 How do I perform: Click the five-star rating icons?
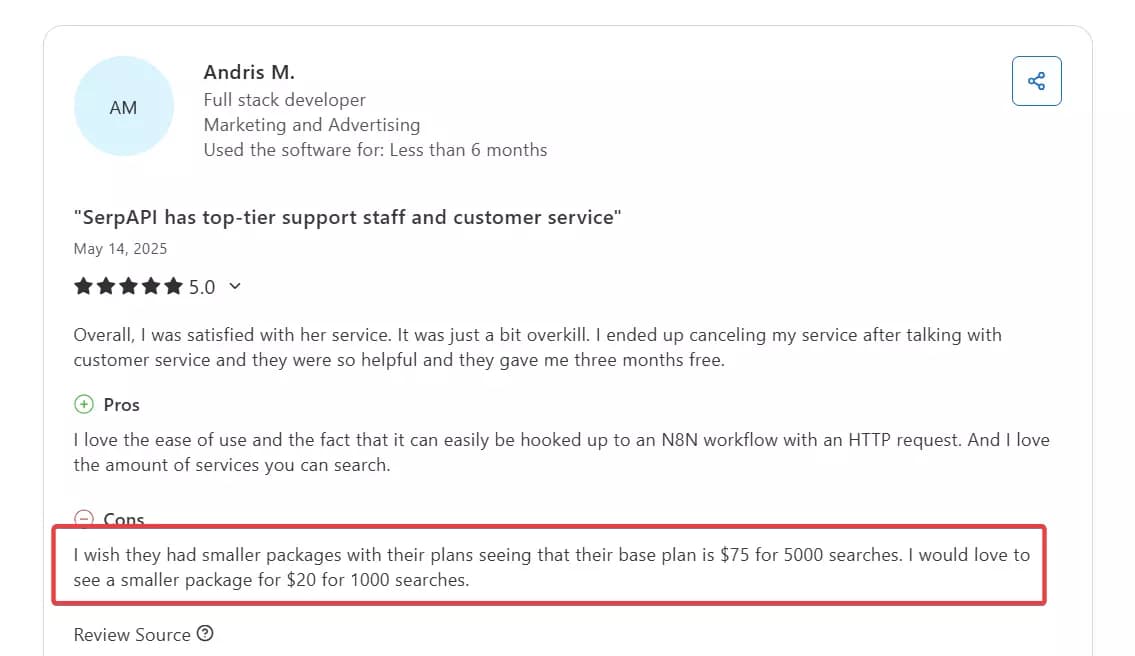pos(128,287)
